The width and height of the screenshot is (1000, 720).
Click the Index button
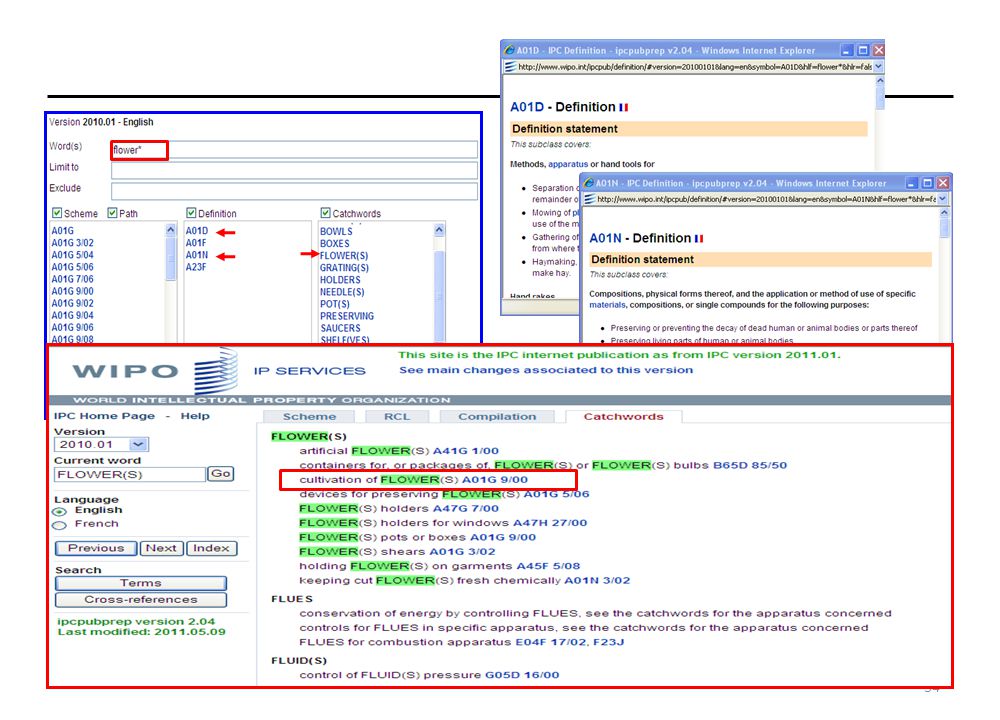click(211, 548)
